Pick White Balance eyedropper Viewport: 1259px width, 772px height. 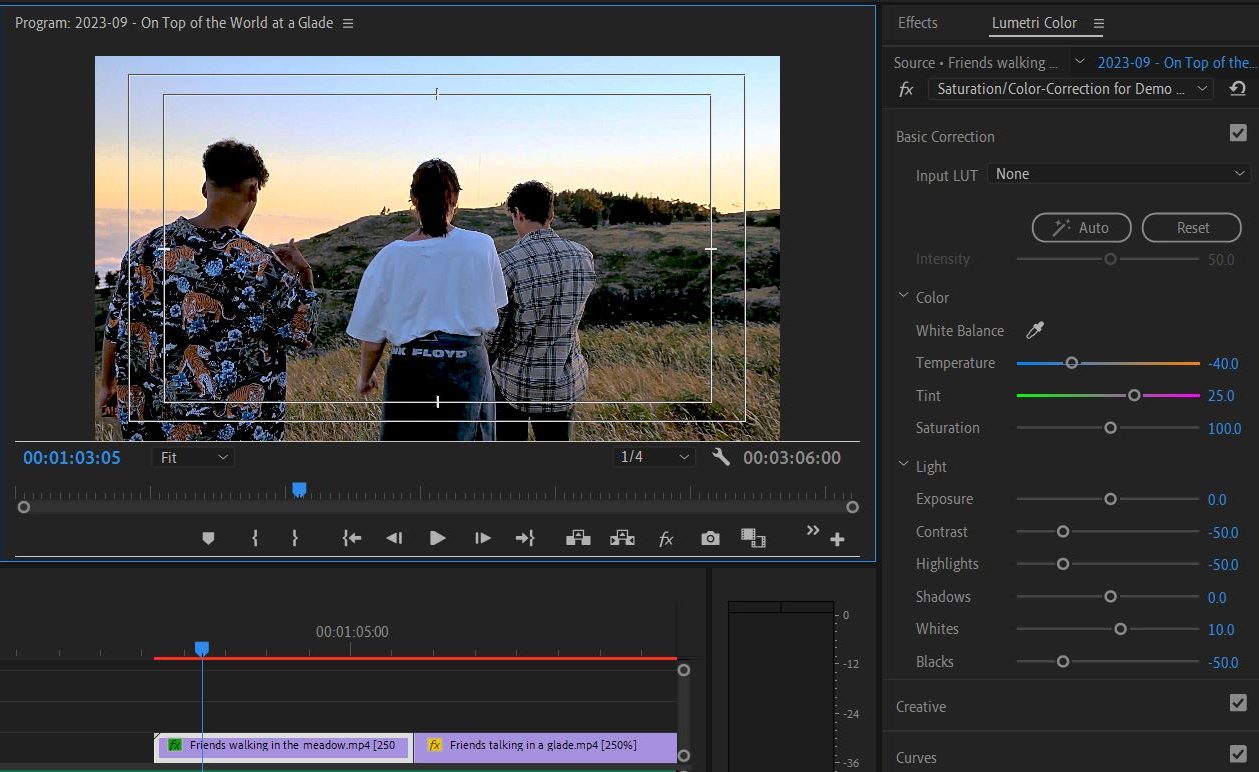pyautogui.click(x=1035, y=330)
